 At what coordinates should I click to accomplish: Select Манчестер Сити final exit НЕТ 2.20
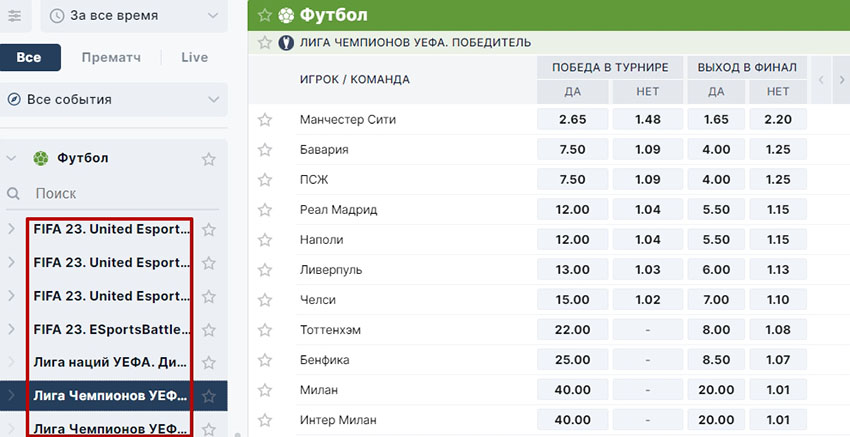(778, 119)
